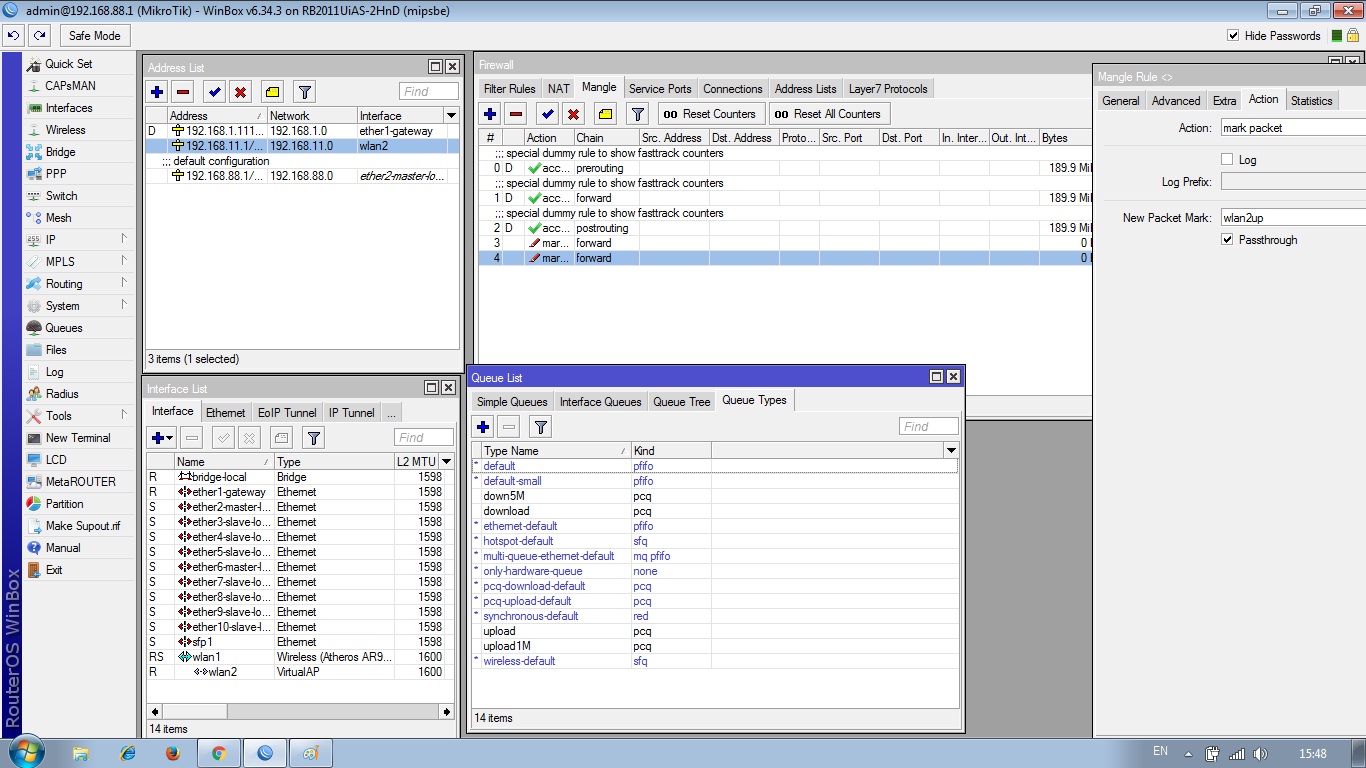Open Queues from the left sidebar

click(64, 328)
